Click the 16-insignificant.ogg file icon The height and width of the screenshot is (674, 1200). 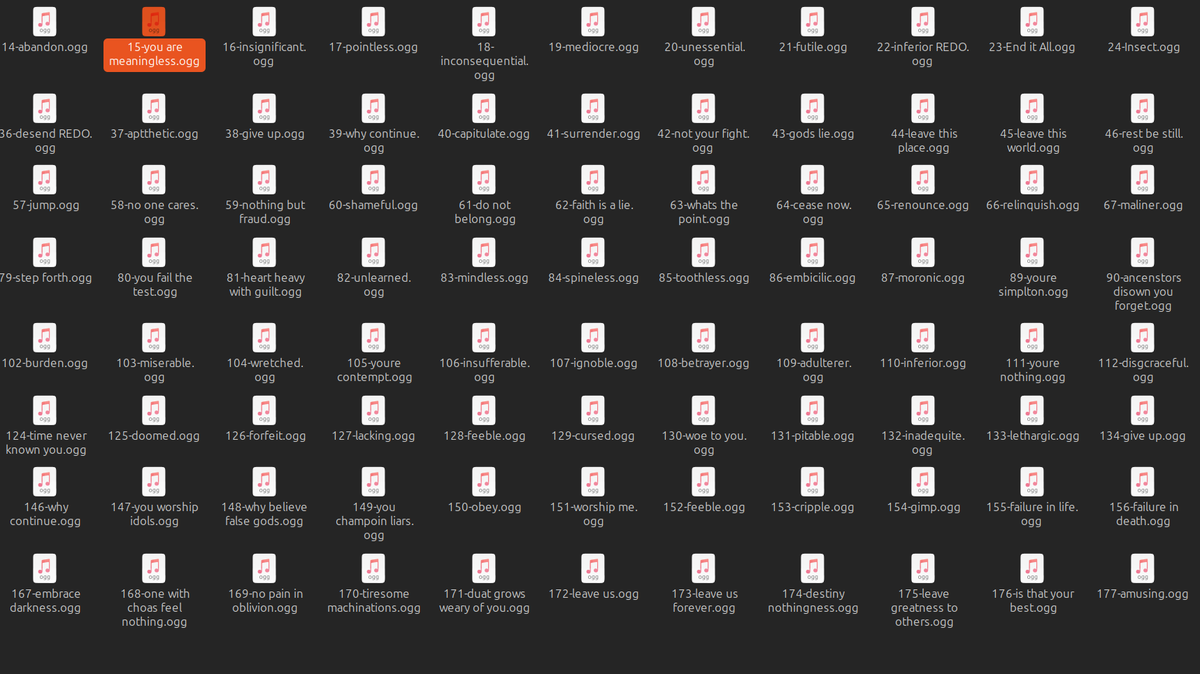264,21
